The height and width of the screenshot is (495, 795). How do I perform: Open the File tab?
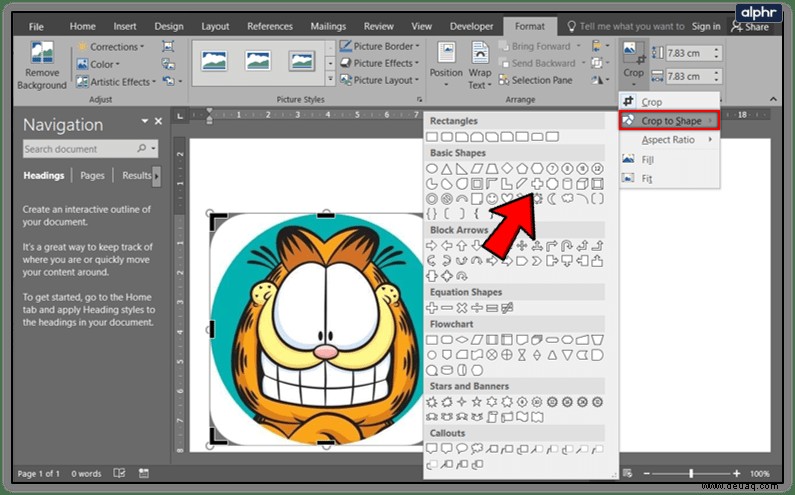[x=36, y=26]
